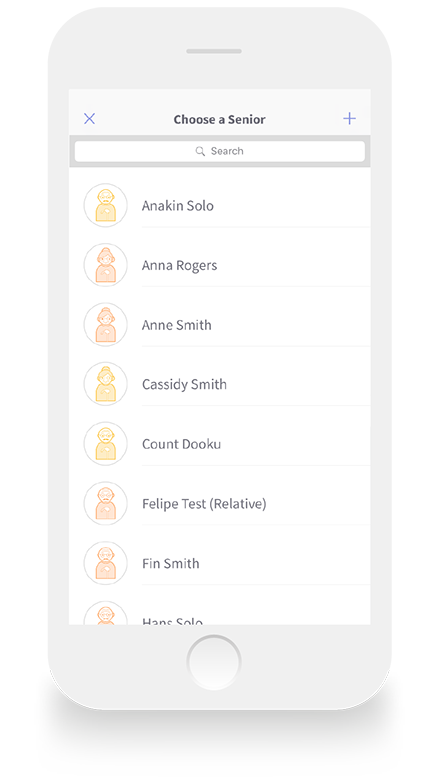The image size is (440, 782).
Task: Select the Anna Rogers name entry
Action: (179, 265)
